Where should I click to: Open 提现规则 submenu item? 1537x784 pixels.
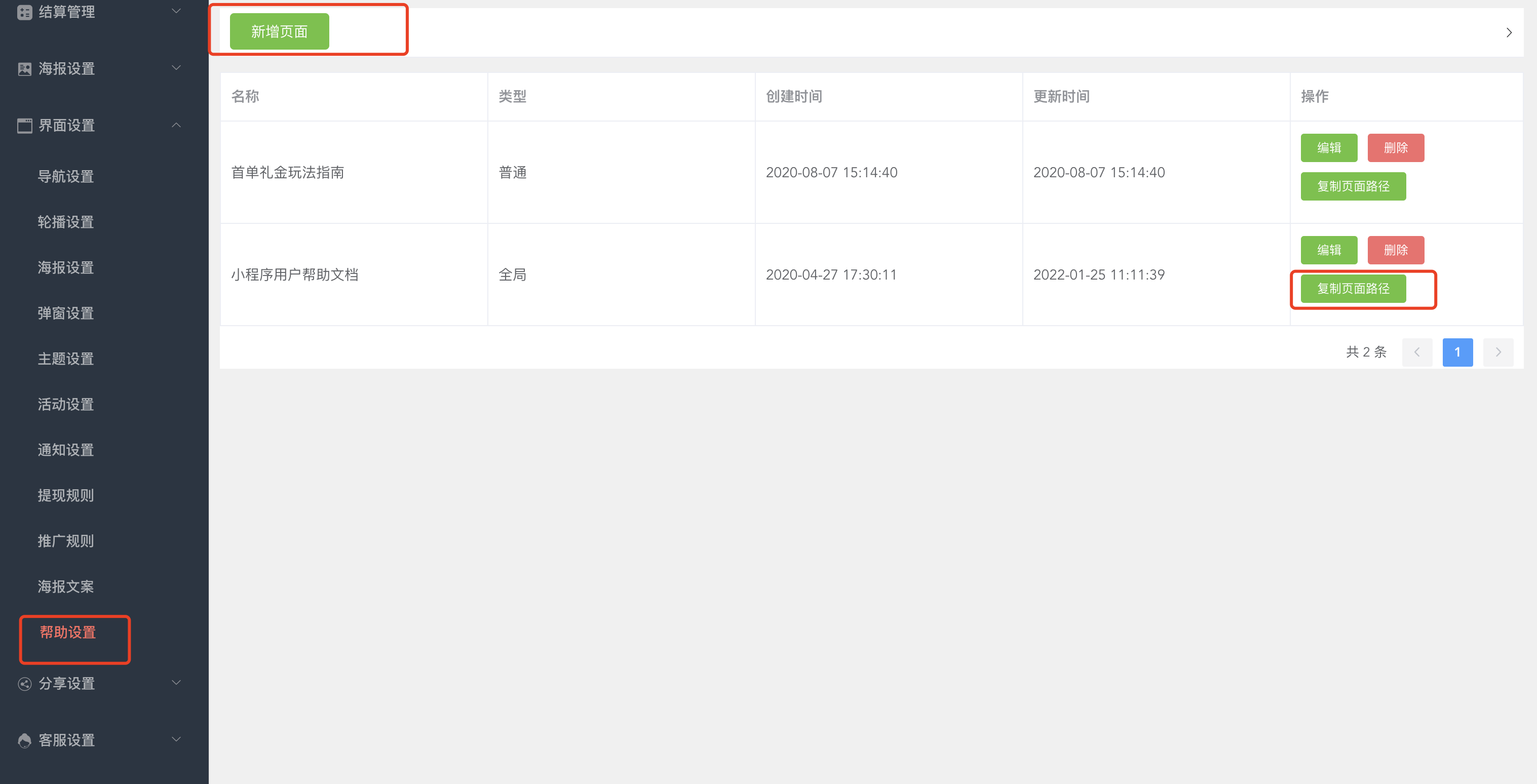pyautogui.click(x=66, y=495)
